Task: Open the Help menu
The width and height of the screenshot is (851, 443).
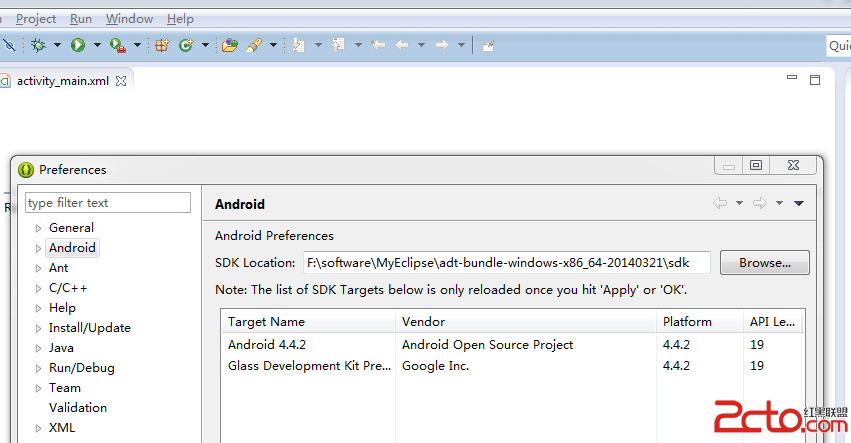Action: tap(180, 19)
